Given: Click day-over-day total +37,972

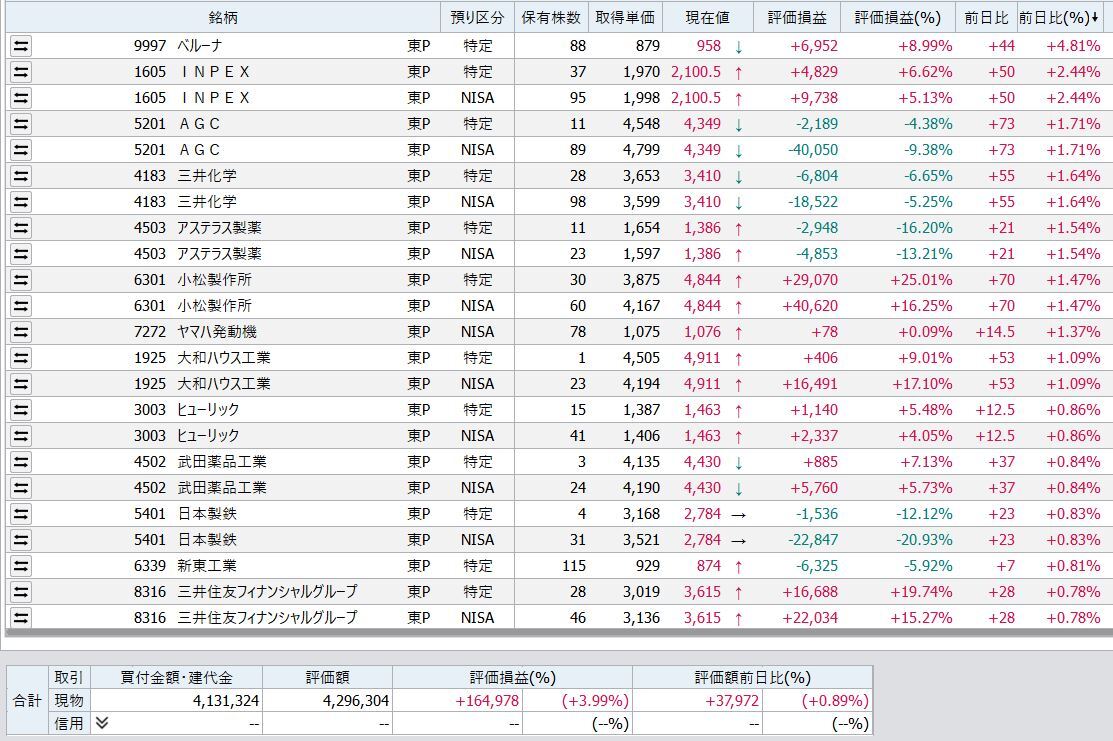Looking at the screenshot, I should pyautogui.click(x=732, y=701).
